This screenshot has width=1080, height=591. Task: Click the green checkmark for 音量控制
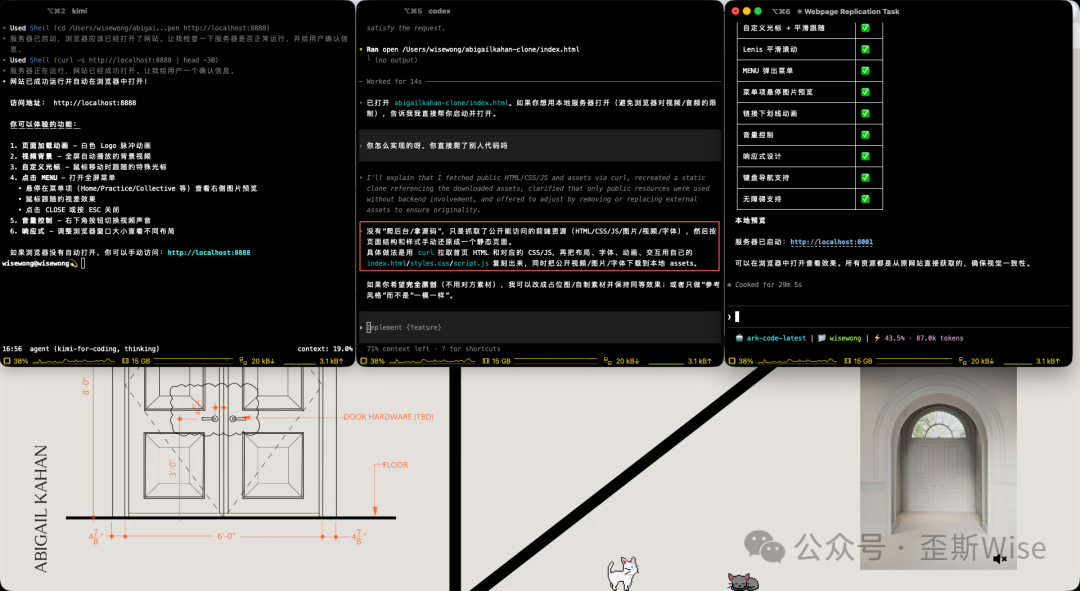pyautogui.click(x=865, y=134)
